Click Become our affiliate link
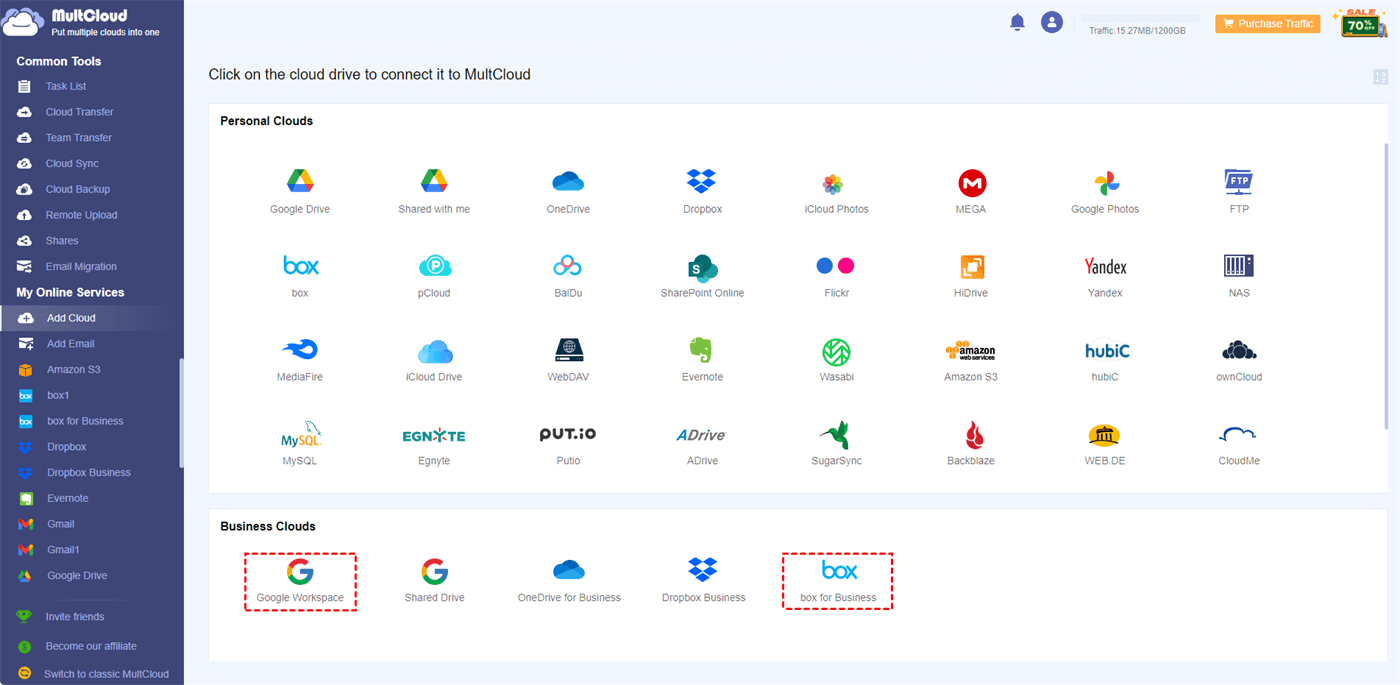Screen dimensions: 1400x685 [91, 646]
